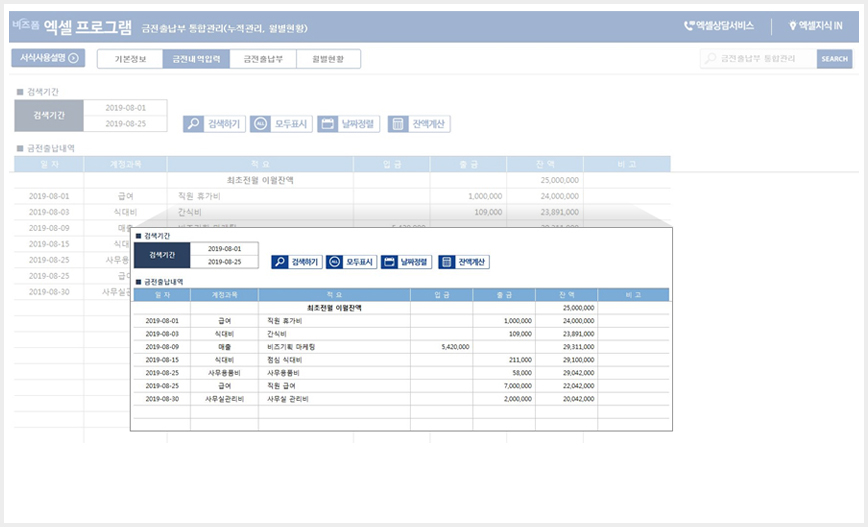This screenshot has height=527, width=868.
Task: Select background balance cell 24,000,000
Action: (x=545, y=197)
